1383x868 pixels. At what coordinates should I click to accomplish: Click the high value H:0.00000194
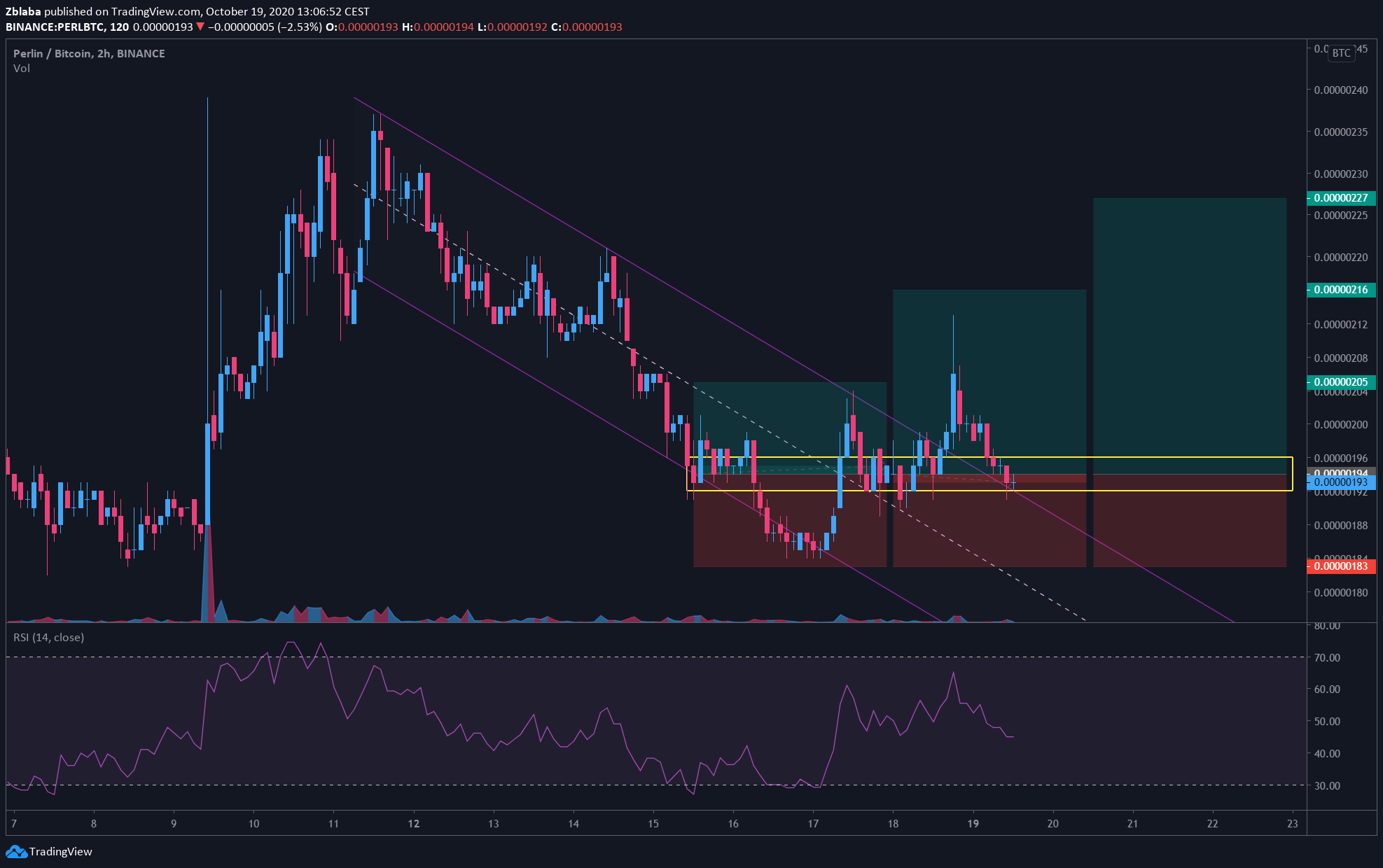(438, 27)
